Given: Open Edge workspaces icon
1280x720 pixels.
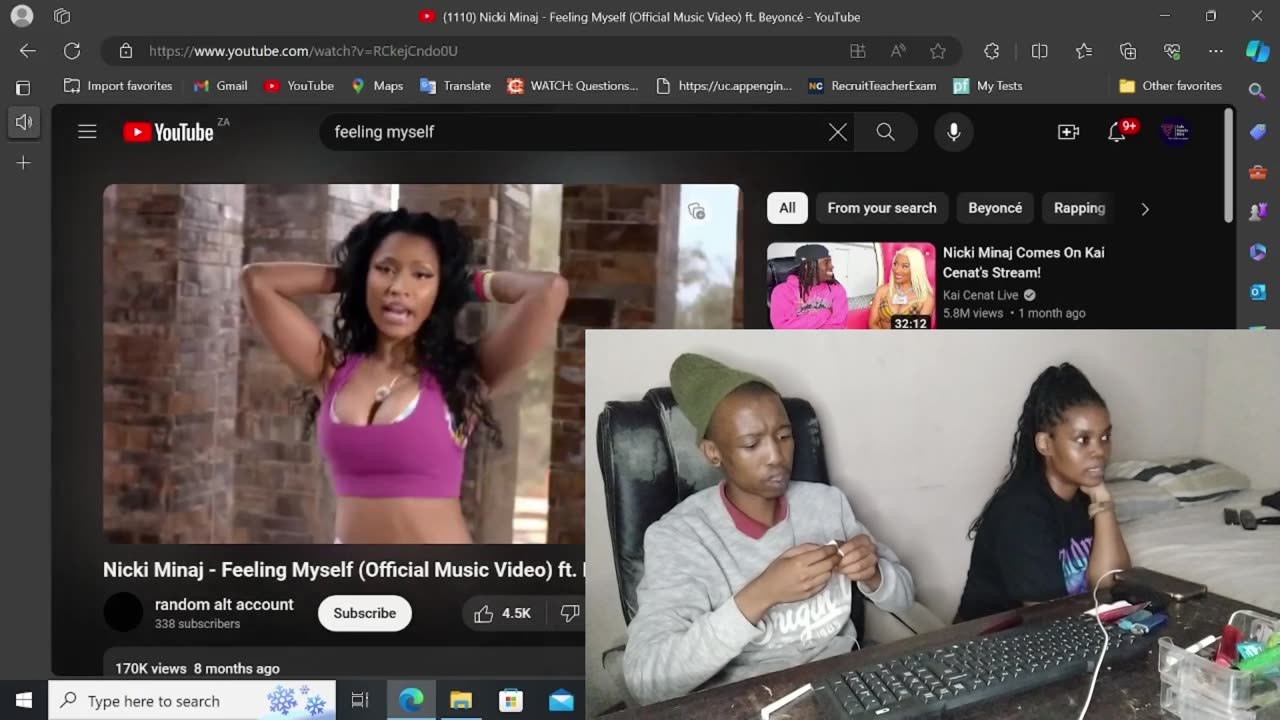Looking at the screenshot, I should 62,16.
